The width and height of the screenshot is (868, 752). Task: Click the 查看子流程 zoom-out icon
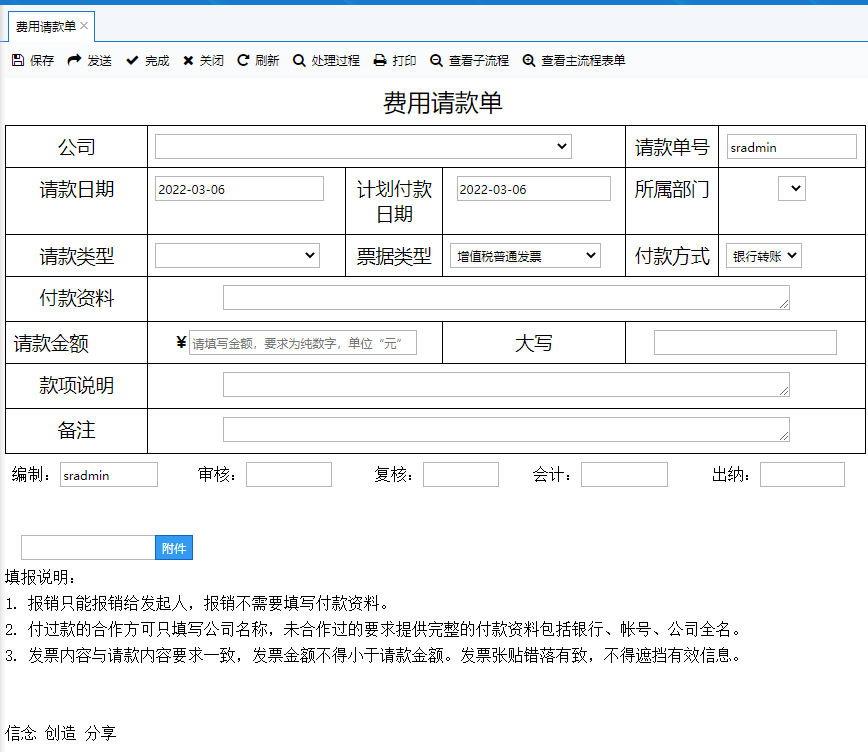(436, 60)
